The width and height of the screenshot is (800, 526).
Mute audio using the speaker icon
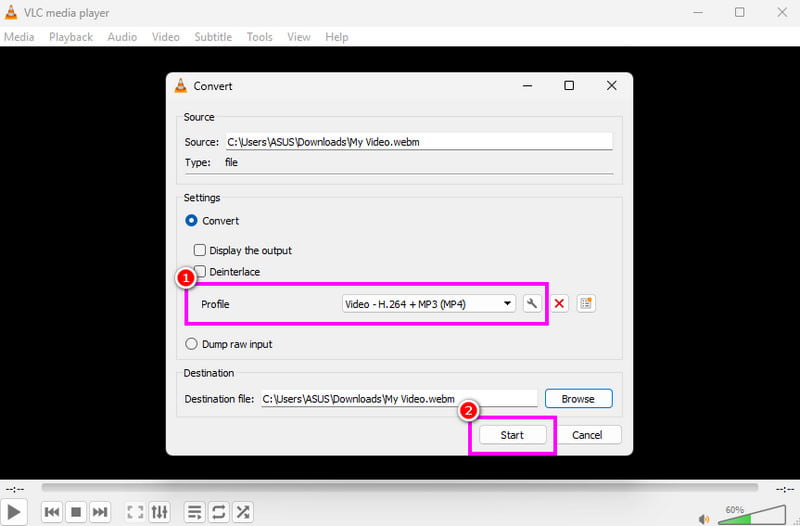pos(704,518)
